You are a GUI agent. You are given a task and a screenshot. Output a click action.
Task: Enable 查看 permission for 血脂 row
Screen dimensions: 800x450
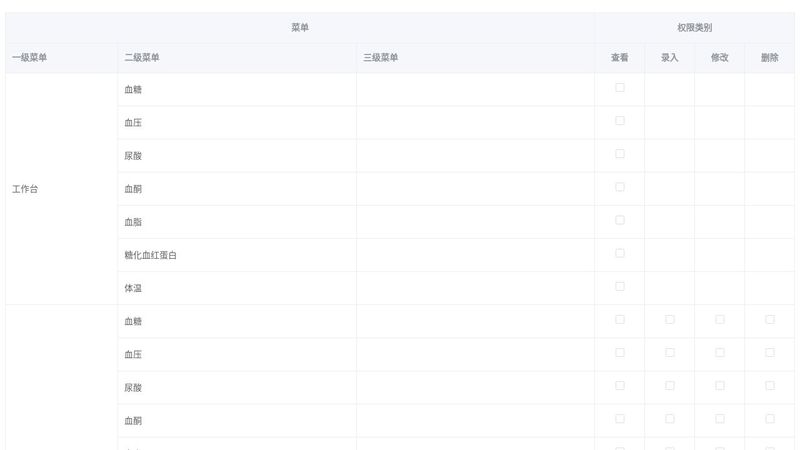click(620, 220)
